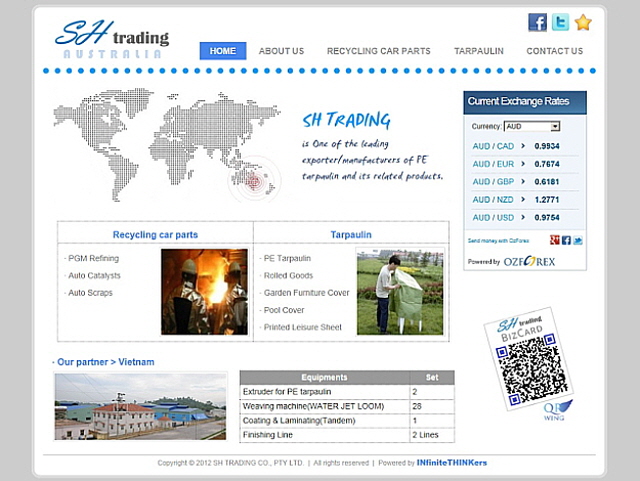Image resolution: width=640 pixels, height=481 pixels.
Task: Open the Facebook icon in the header
Action: 538,22
